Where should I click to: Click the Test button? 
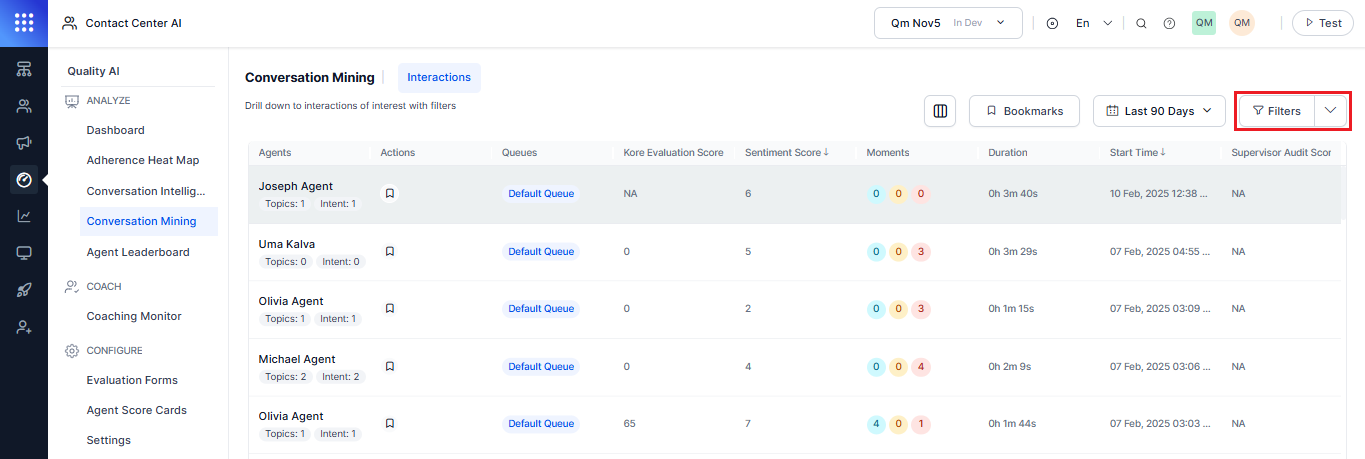tap(1321, 23)
